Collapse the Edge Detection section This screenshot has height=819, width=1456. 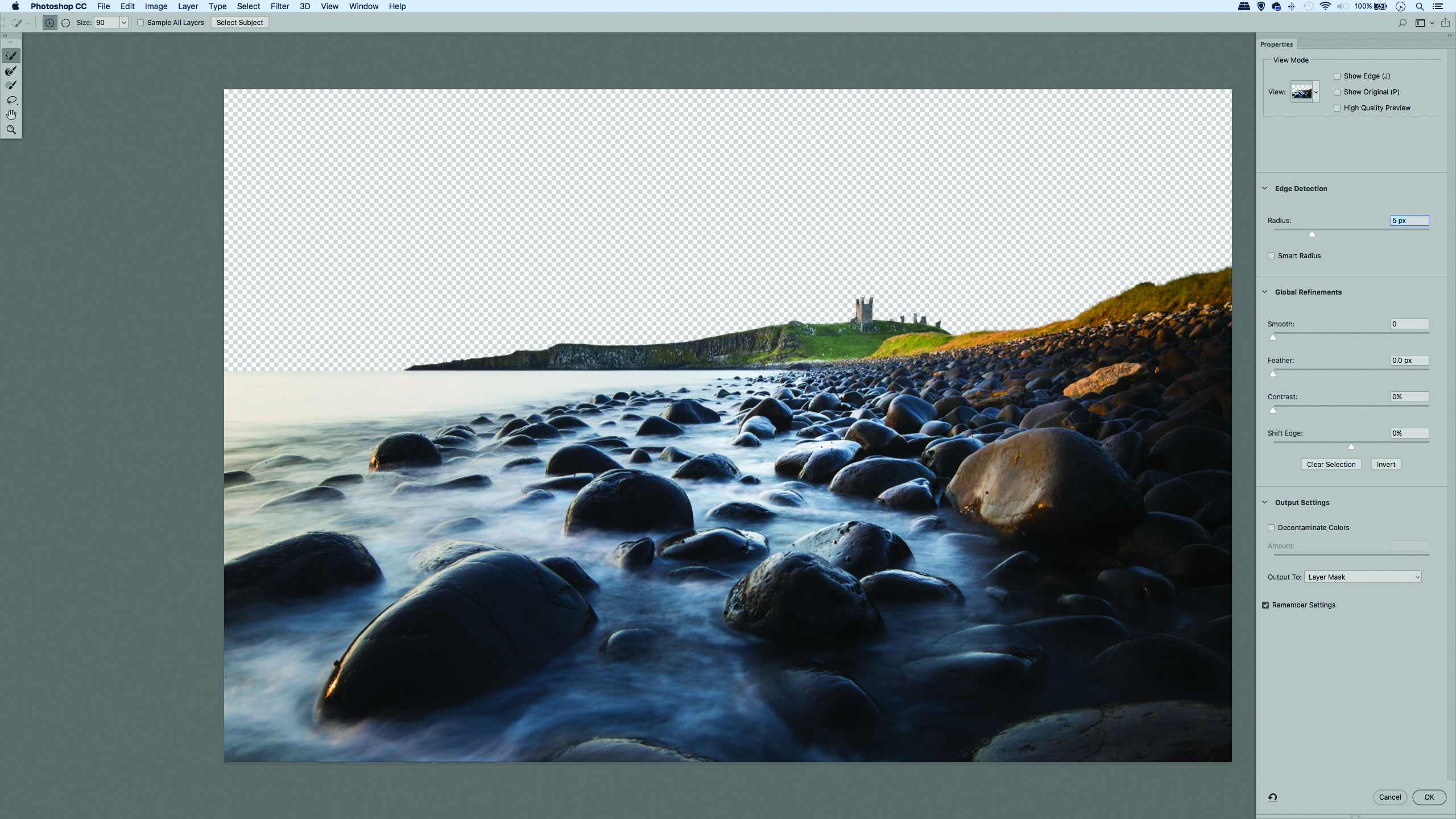[1265, 188]
